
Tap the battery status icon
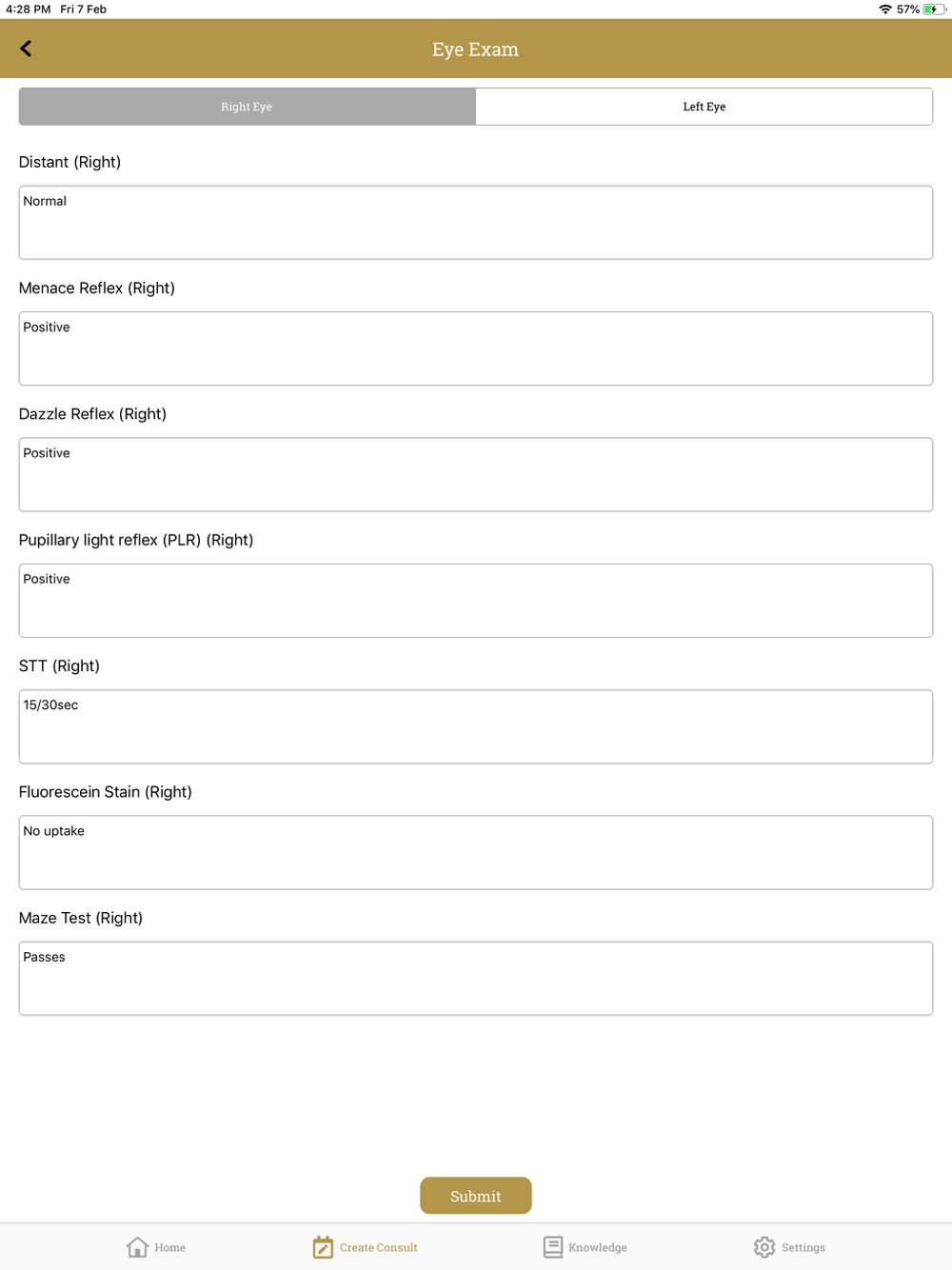[x=935, y=10]
